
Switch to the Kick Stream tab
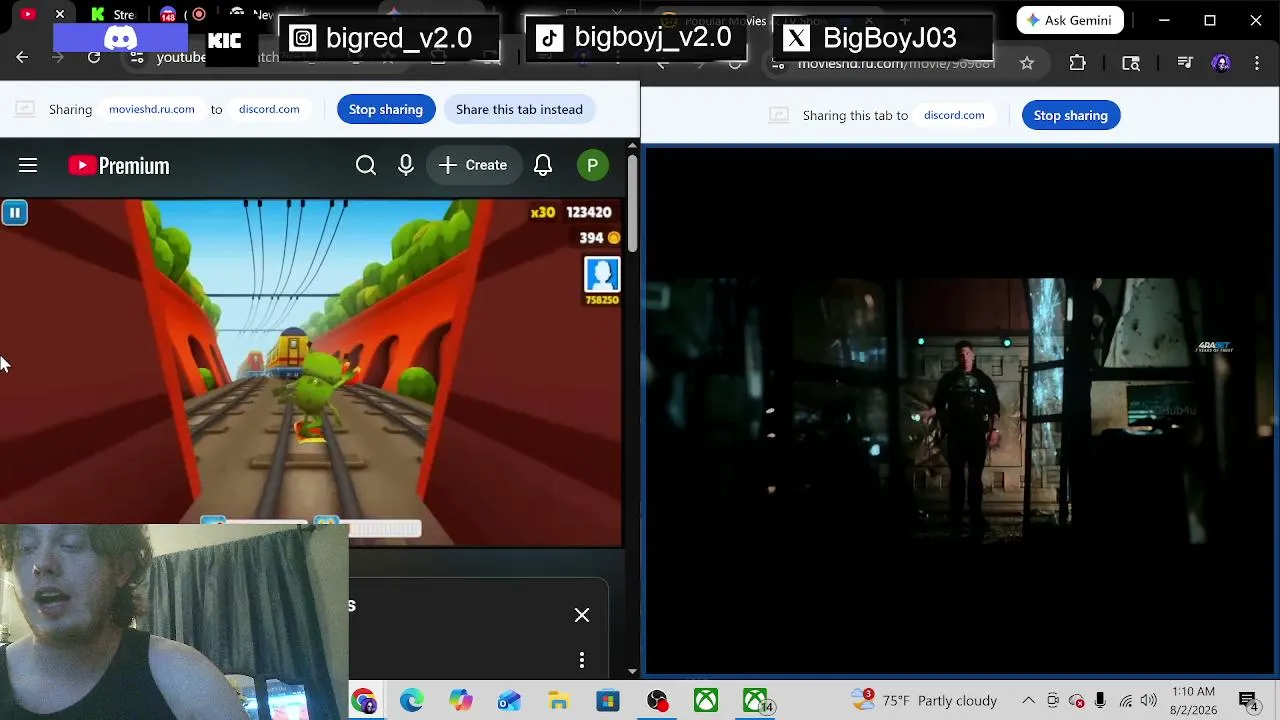click(113, 14)
